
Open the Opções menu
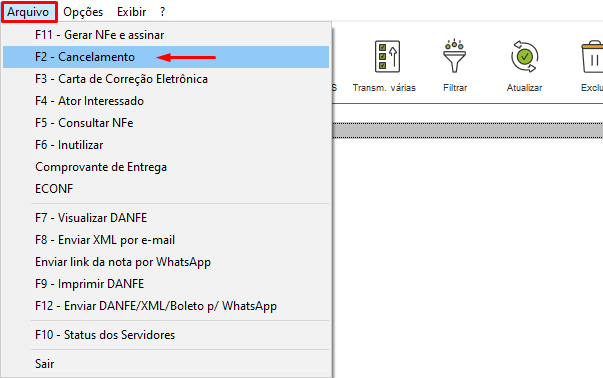click(83, 12)
